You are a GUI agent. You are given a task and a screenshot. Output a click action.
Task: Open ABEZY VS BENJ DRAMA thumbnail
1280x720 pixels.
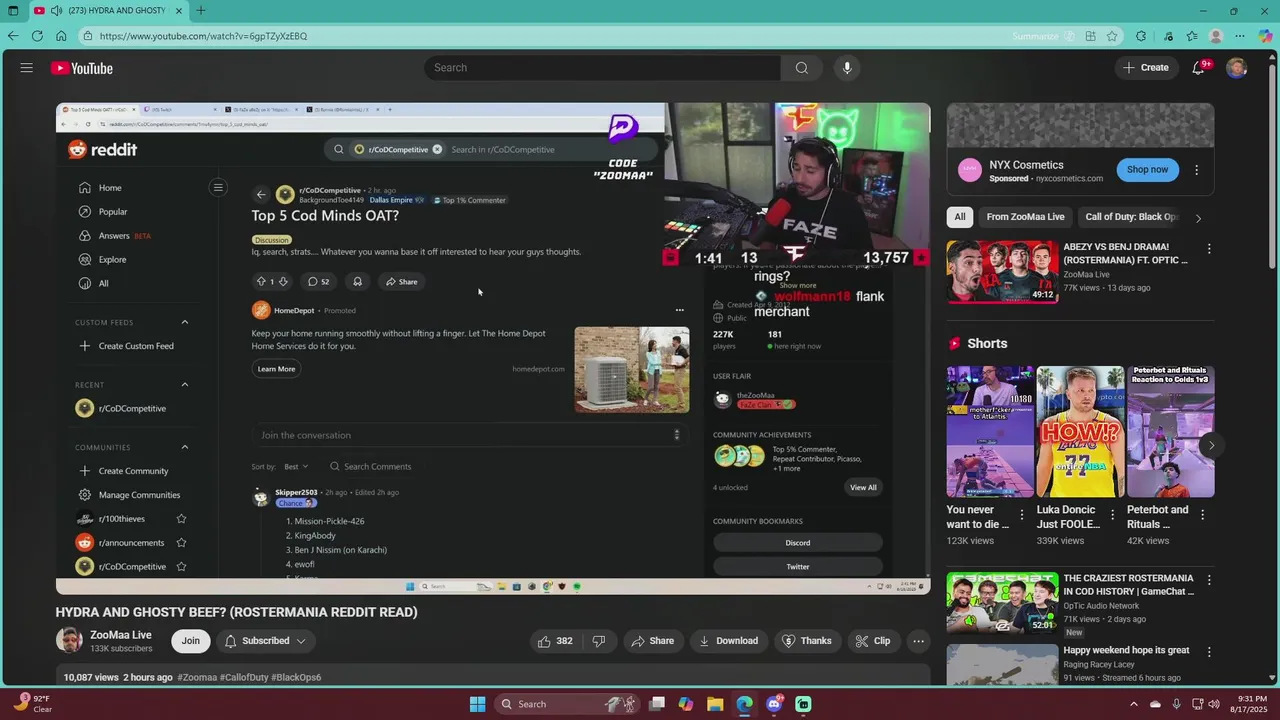1002,271
